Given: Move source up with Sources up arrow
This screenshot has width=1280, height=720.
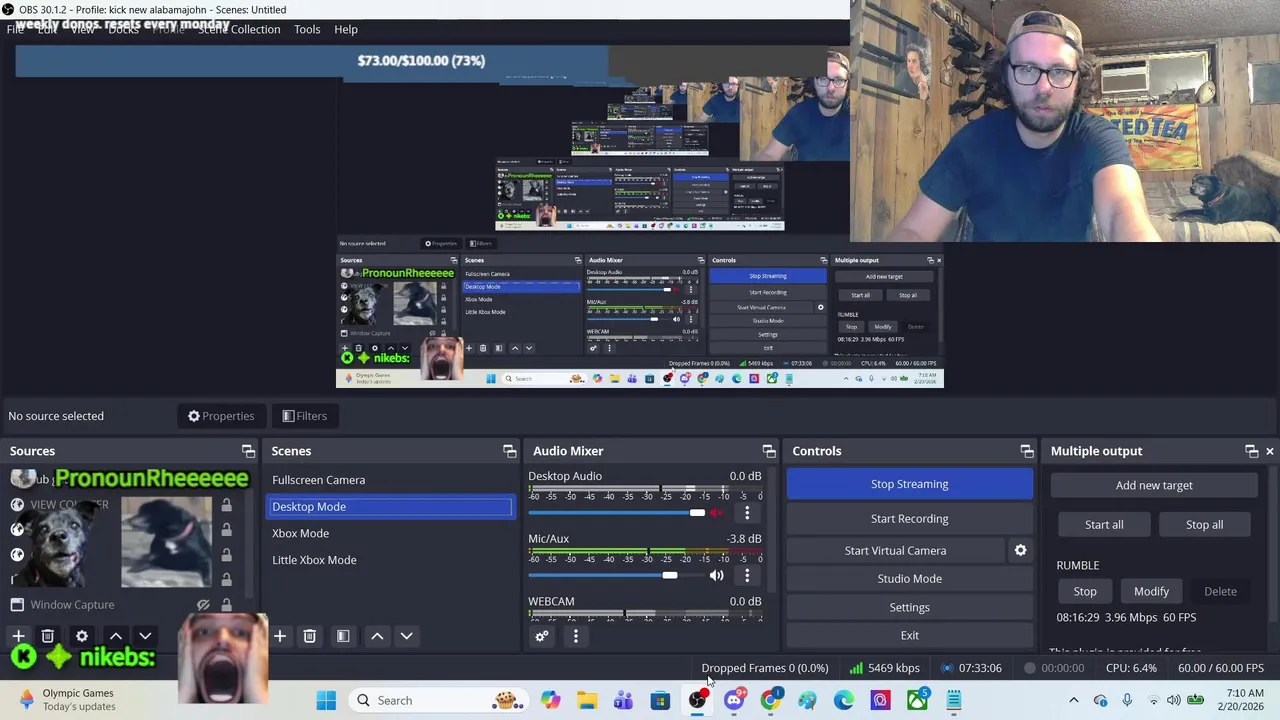Looking at the screenshot, I should pyautogui.click(x=116, y=636).
